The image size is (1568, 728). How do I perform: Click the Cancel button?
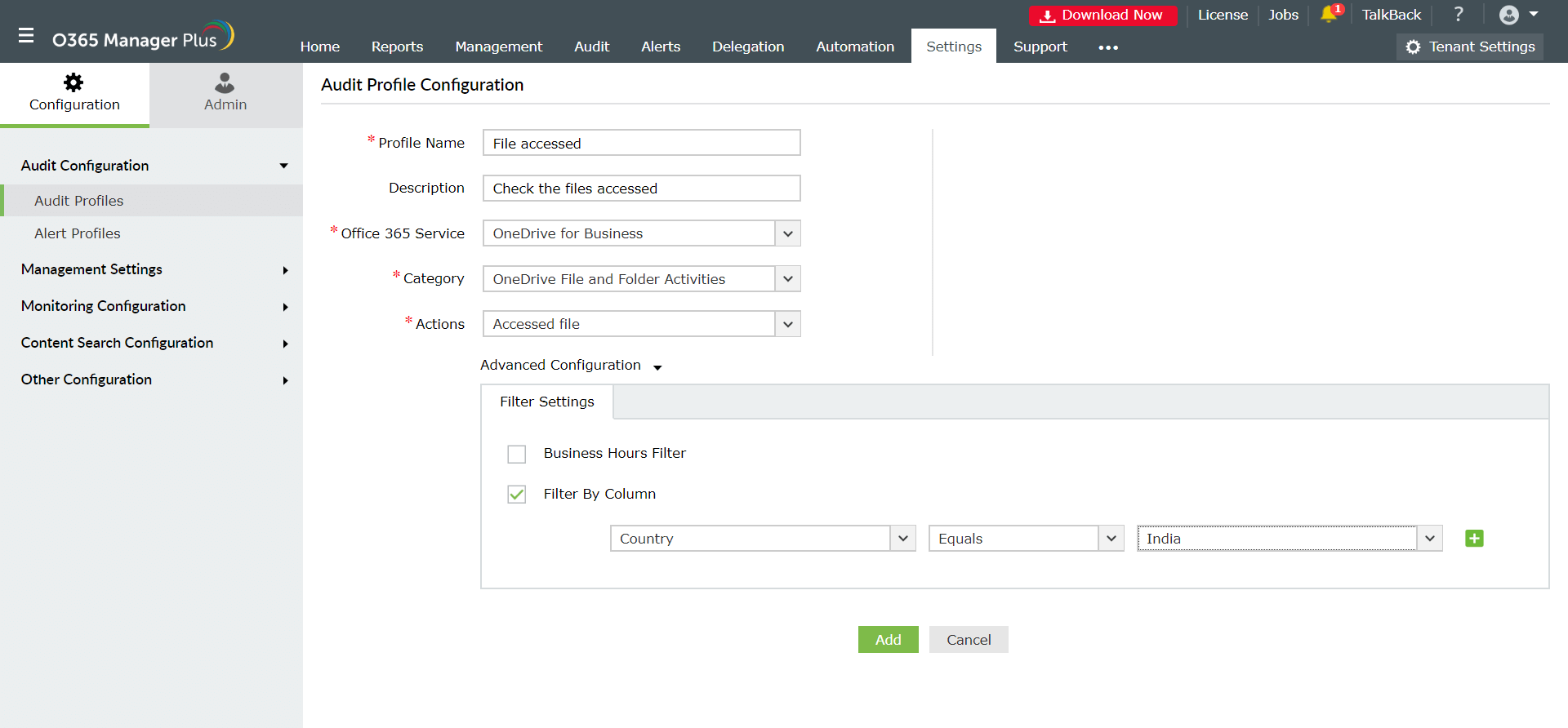pos(969,640)
